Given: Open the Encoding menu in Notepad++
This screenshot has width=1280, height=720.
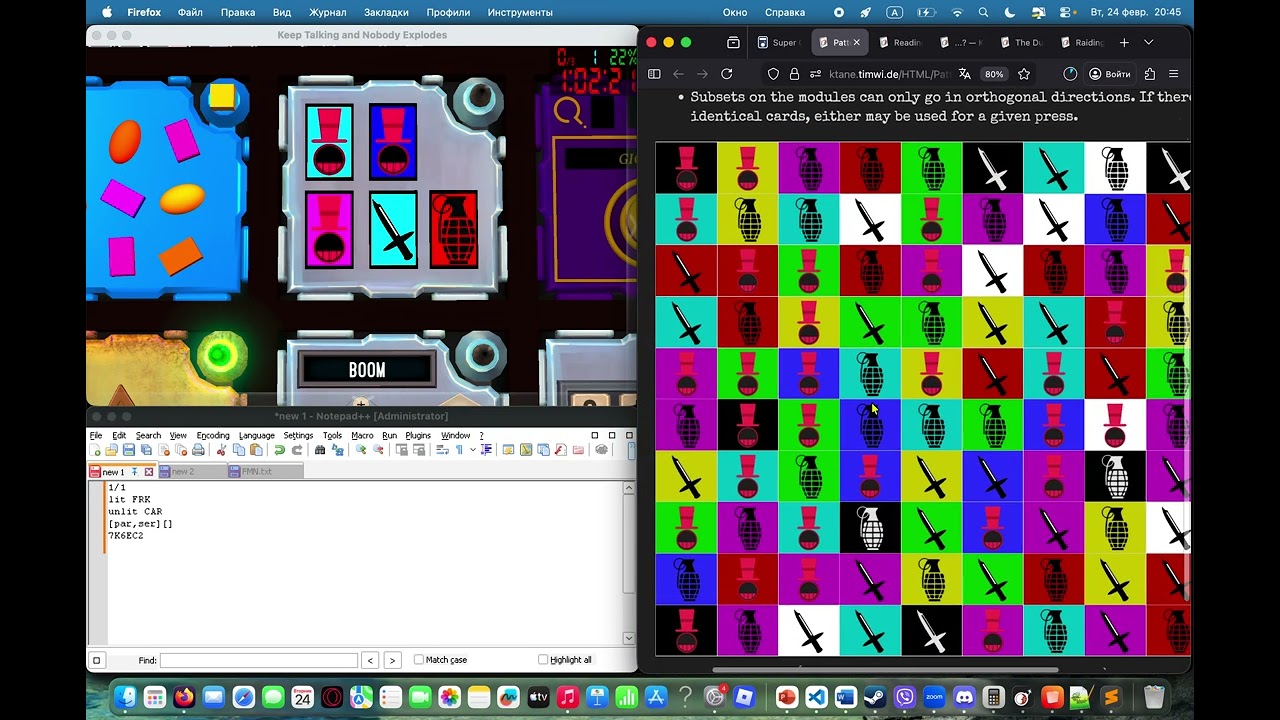Looking at the screenshot, I should (x=212, y=436).
